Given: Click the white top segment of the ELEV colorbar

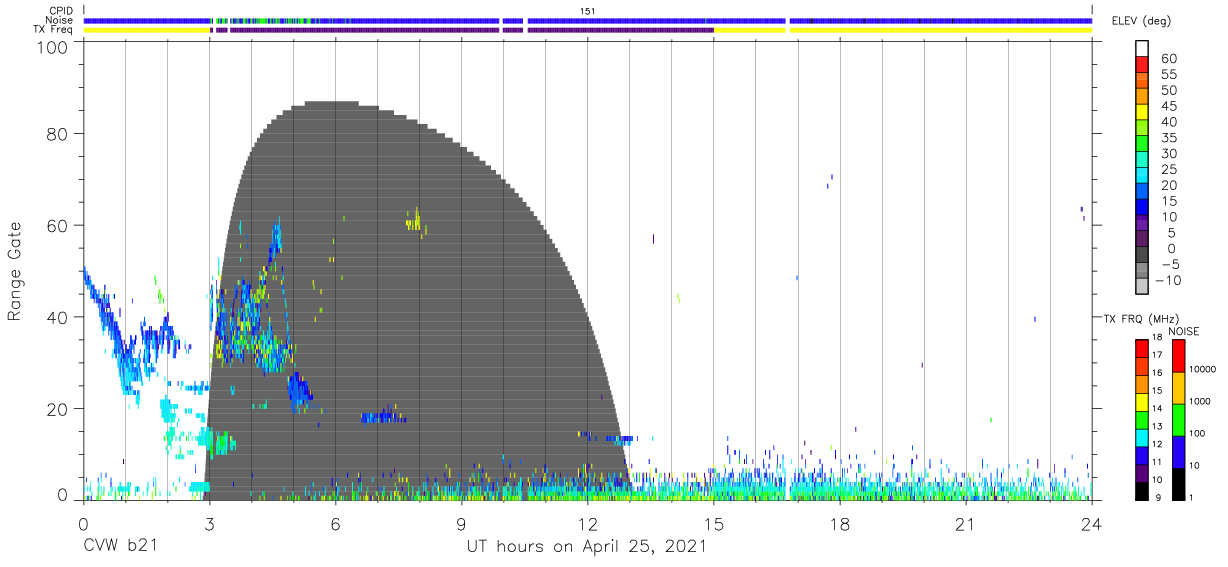Looking at the screenshot, I should [x=1141, y=50].
